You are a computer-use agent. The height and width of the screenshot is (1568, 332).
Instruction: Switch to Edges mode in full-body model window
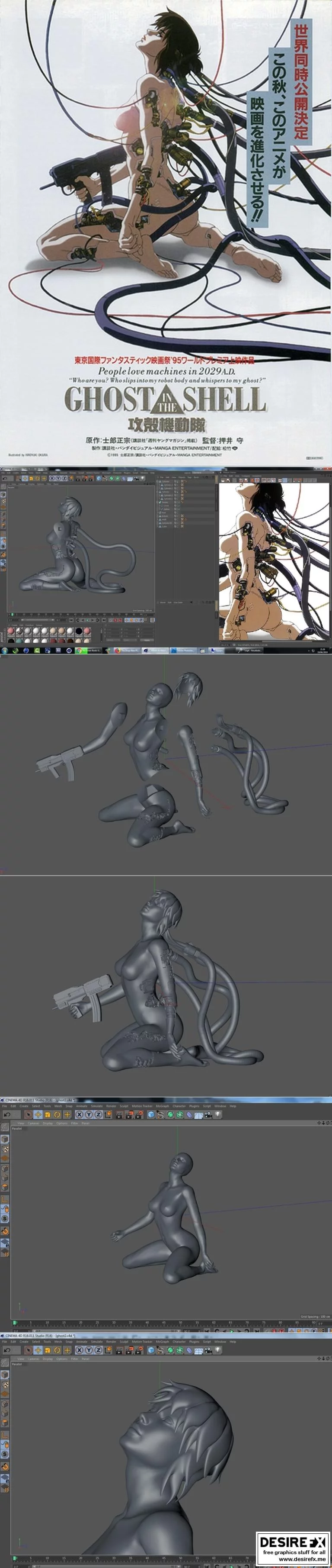[x=5, y=1178]
